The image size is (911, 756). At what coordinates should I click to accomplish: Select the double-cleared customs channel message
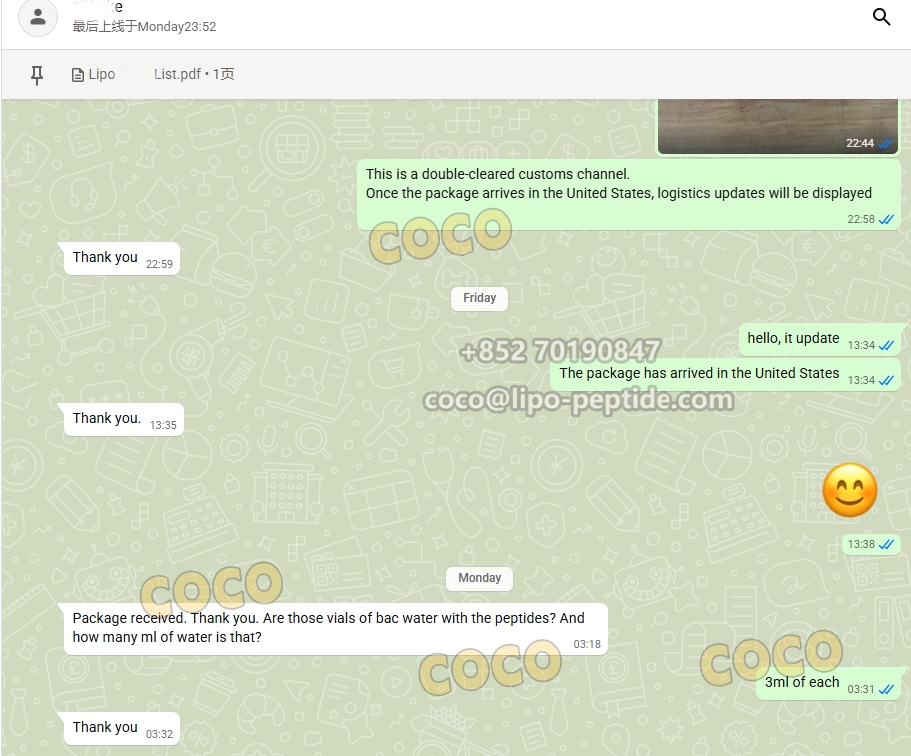tap(629, 195)
